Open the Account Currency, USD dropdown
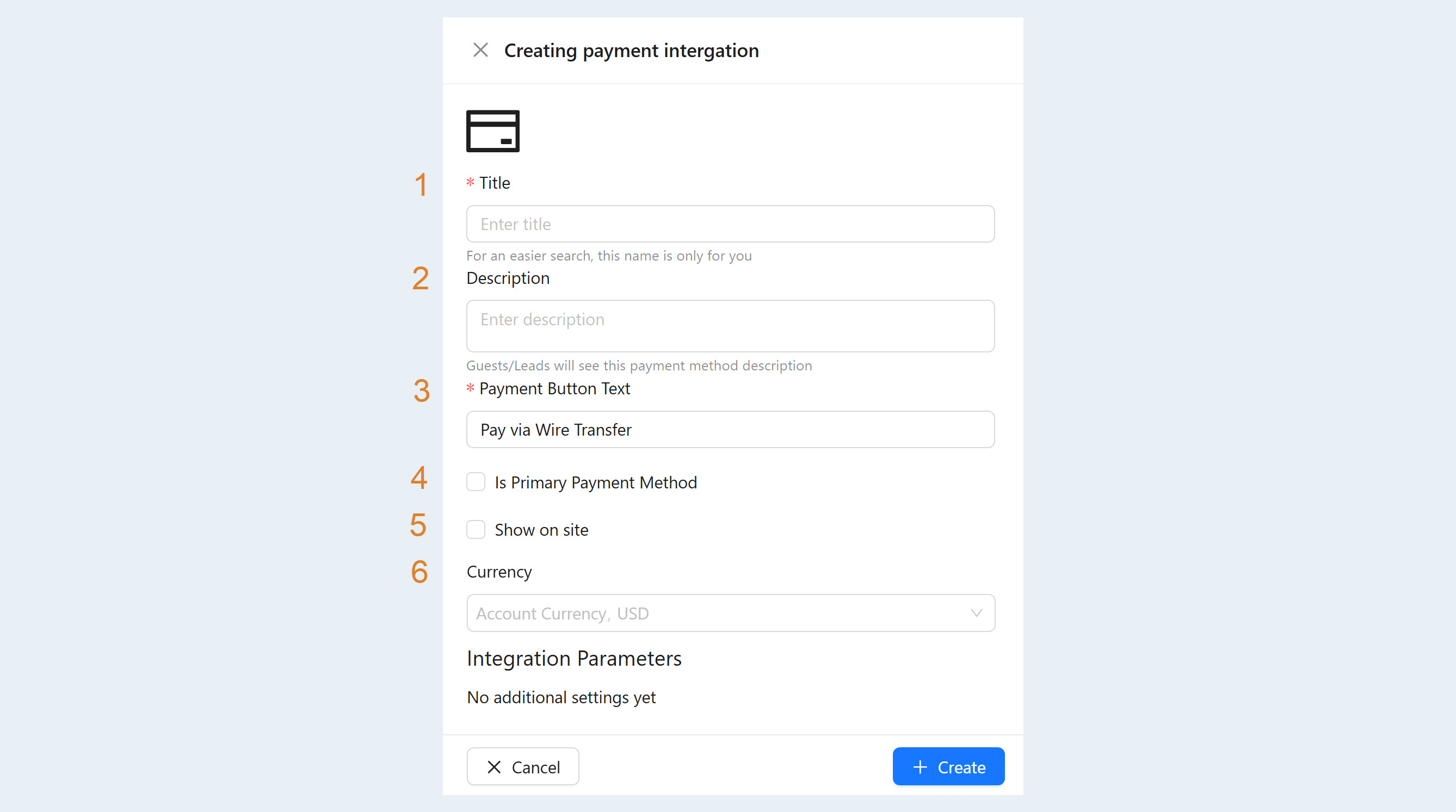 pos(730,613)
